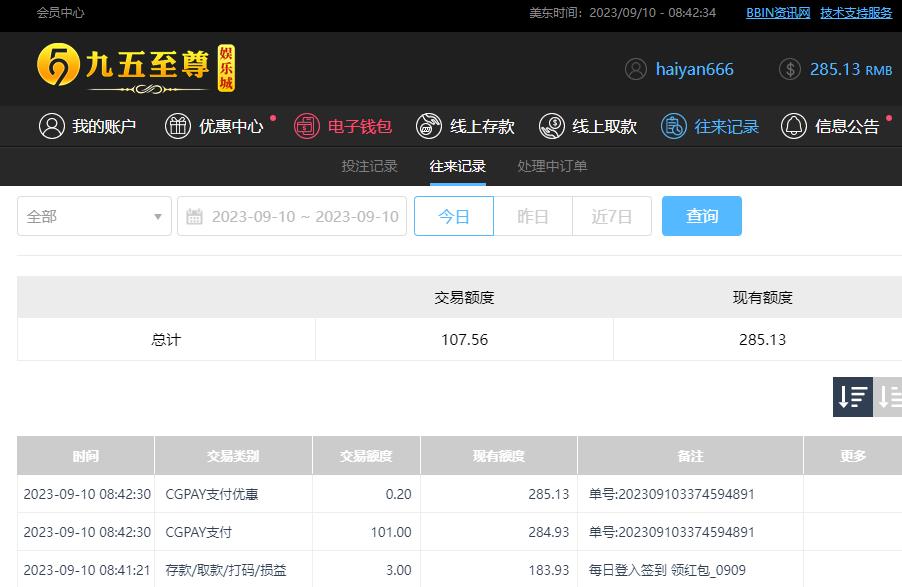Screen dimensions: 902x587
Task: Click the 优惠中心 gift icon
Action: coord(178,126)
